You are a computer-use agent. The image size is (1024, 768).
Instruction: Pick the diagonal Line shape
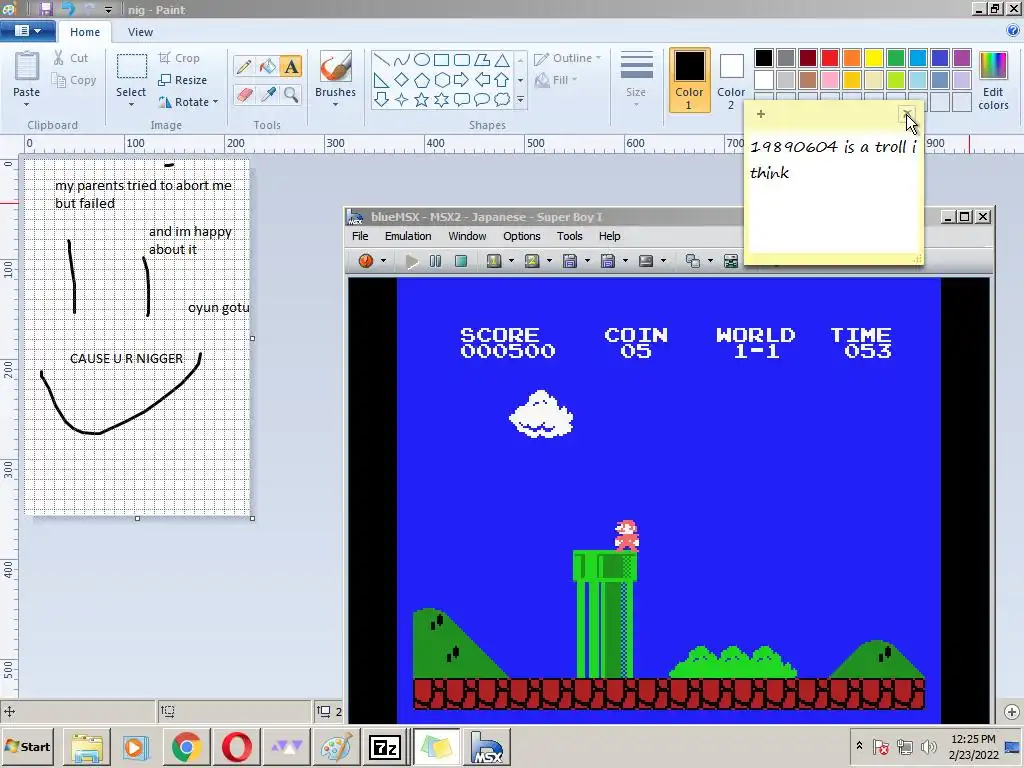tap(382, 60)
